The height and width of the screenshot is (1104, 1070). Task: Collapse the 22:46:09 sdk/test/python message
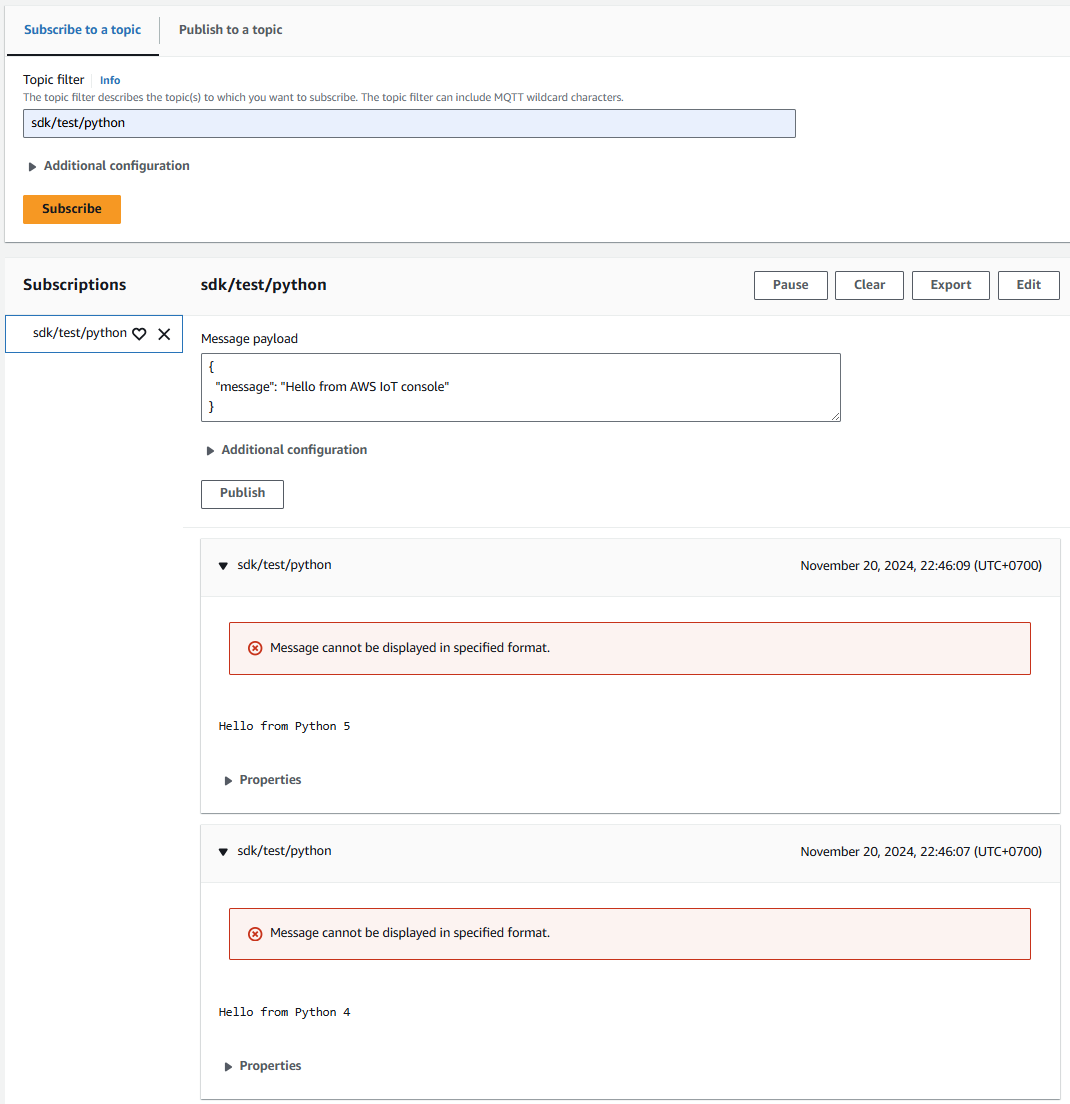tap(223, 566)
